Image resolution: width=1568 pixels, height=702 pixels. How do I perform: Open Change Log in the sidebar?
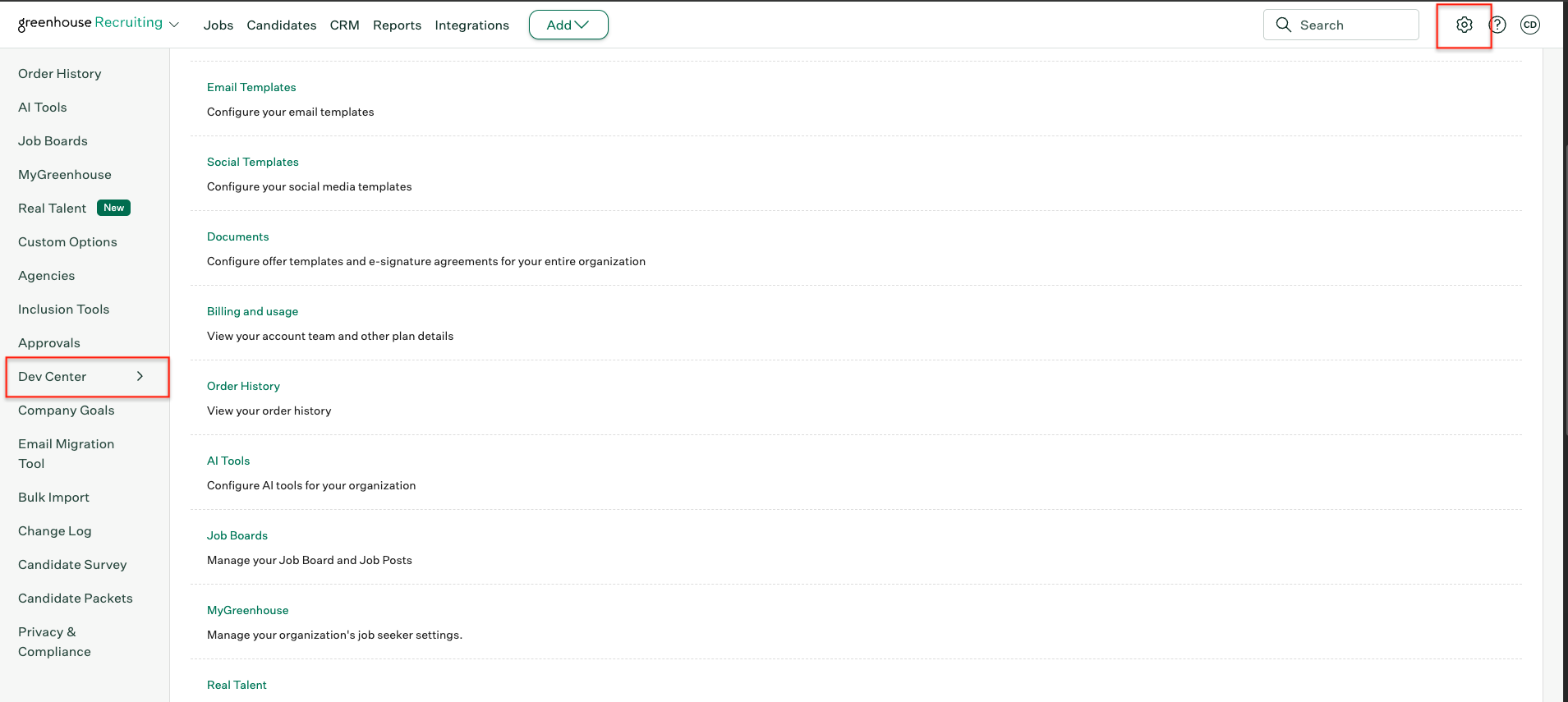click(55, 531)
